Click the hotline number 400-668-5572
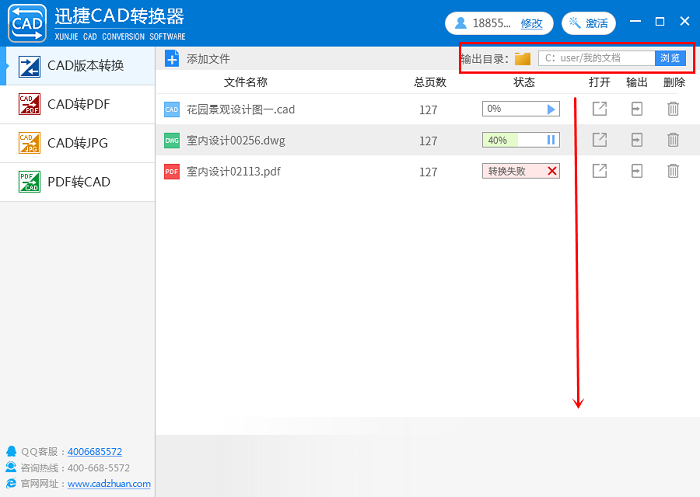Screen dimensions: 700x497 [x=98, y=468]
